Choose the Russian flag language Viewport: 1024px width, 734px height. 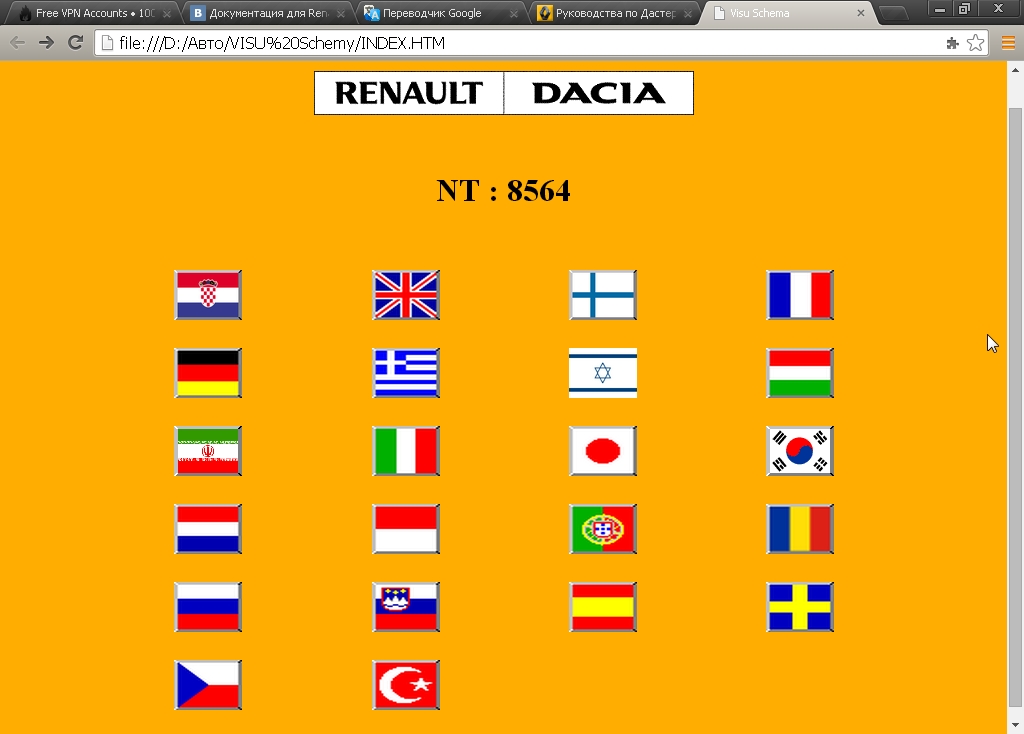(208, 607)
